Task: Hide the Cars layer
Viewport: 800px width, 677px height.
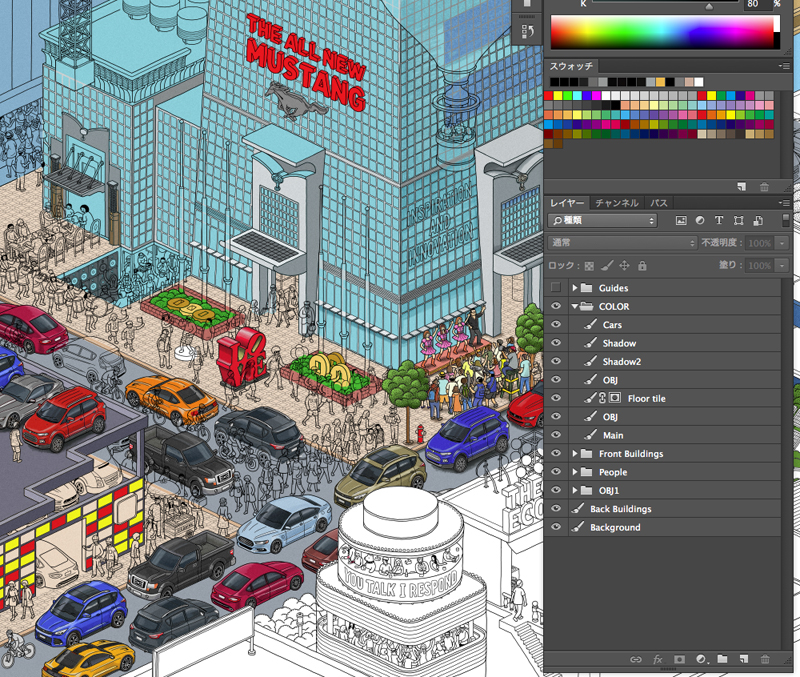Action: coord(556,324)
